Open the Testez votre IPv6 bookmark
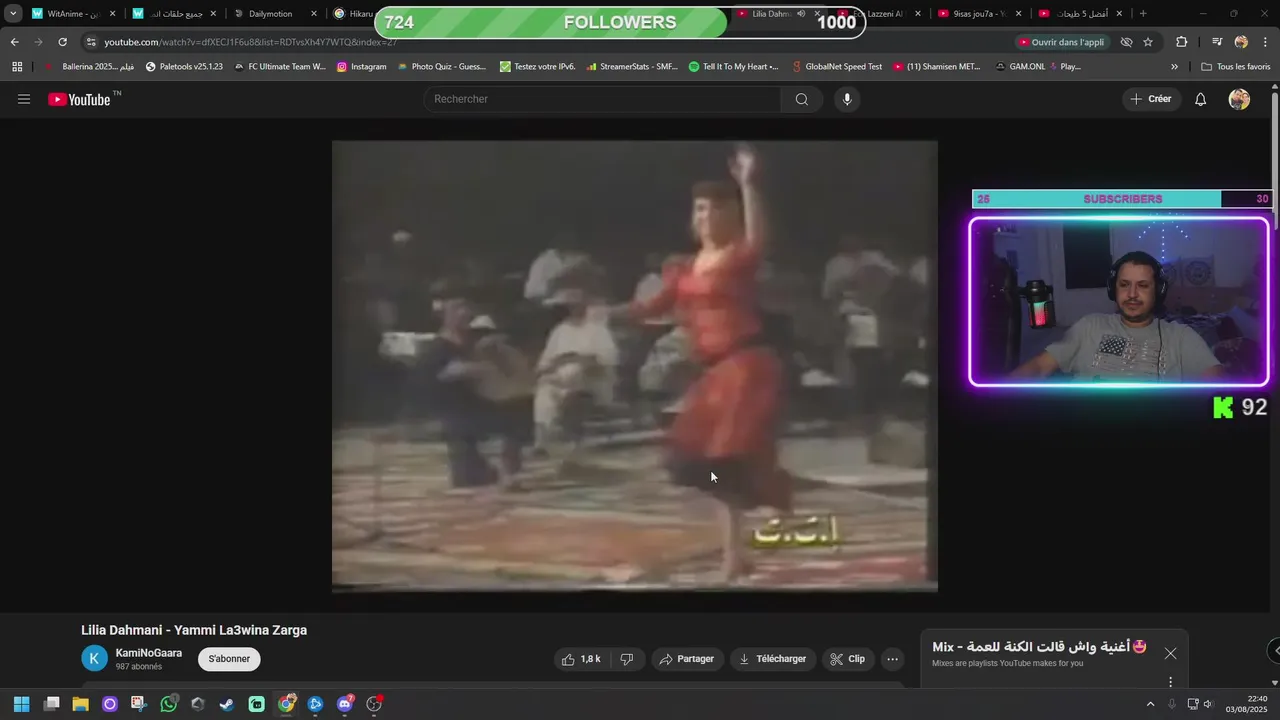This screenshot has width=1280, height=720. [x=537, y=67]
